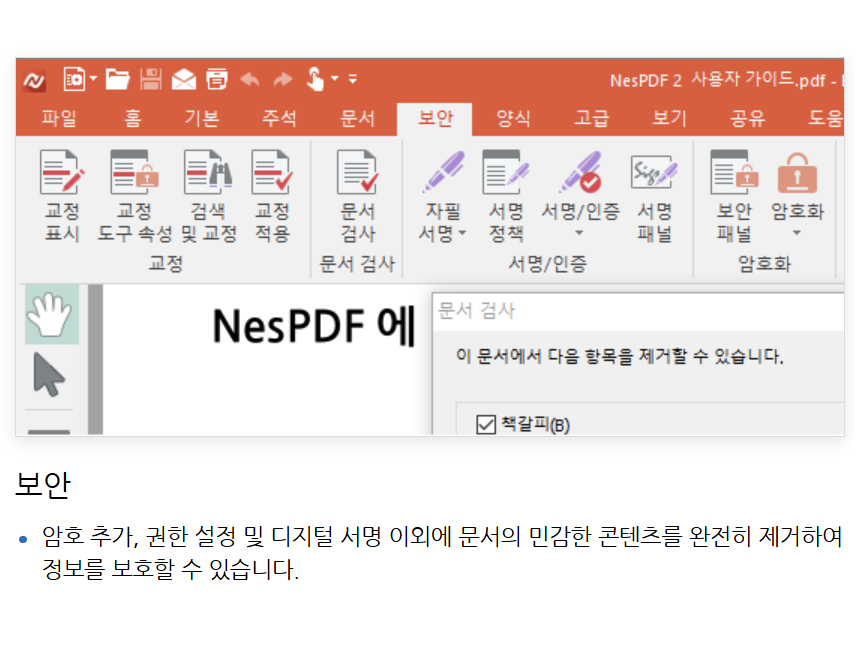
Task: Click the '이 문서에서 다음 항목을 제거할 수 있습니다.' text
Action: click(x=619, y=357)
